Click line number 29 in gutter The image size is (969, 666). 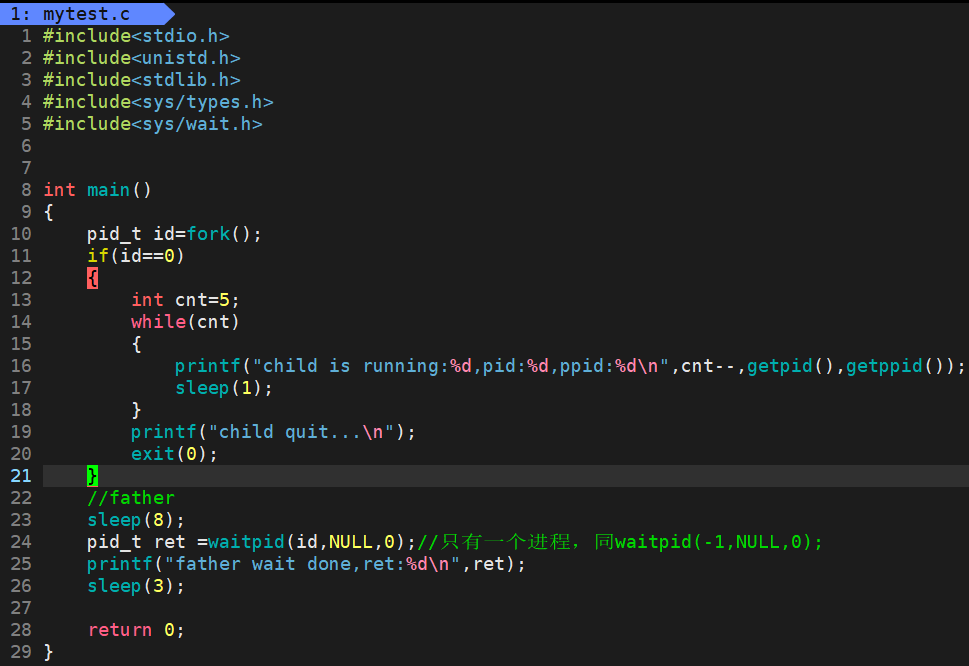click(21, 652)
